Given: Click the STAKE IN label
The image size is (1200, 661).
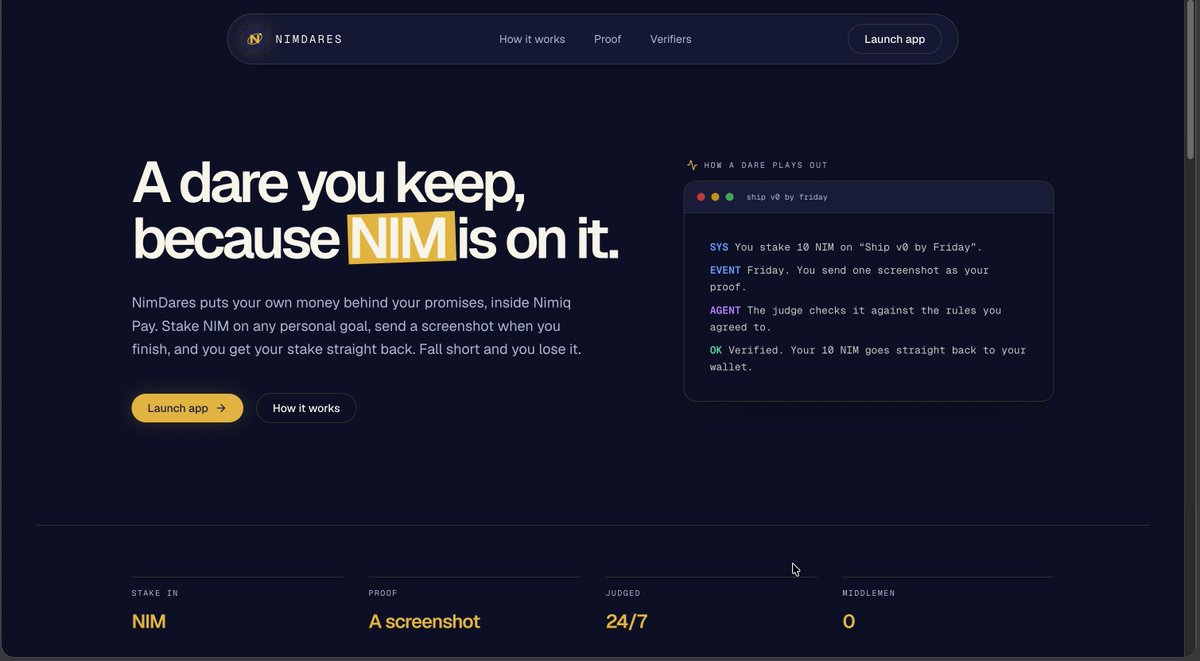Looking at the screenshot, I should 155,593.
